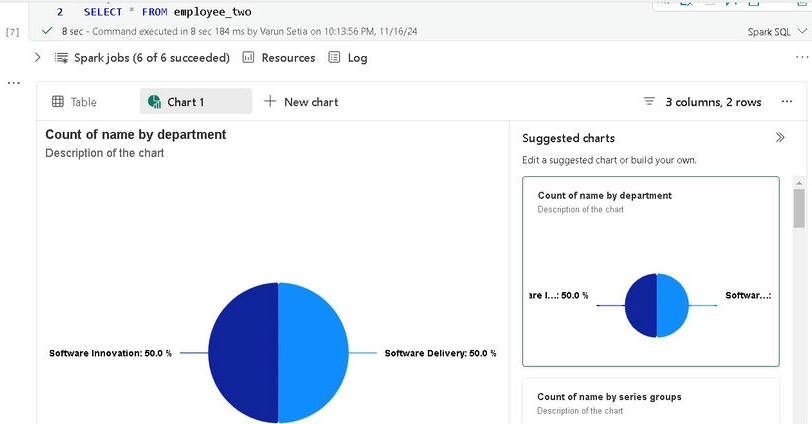Click the filter lines icon
The image size is (812, 424).
click(649, 101)
